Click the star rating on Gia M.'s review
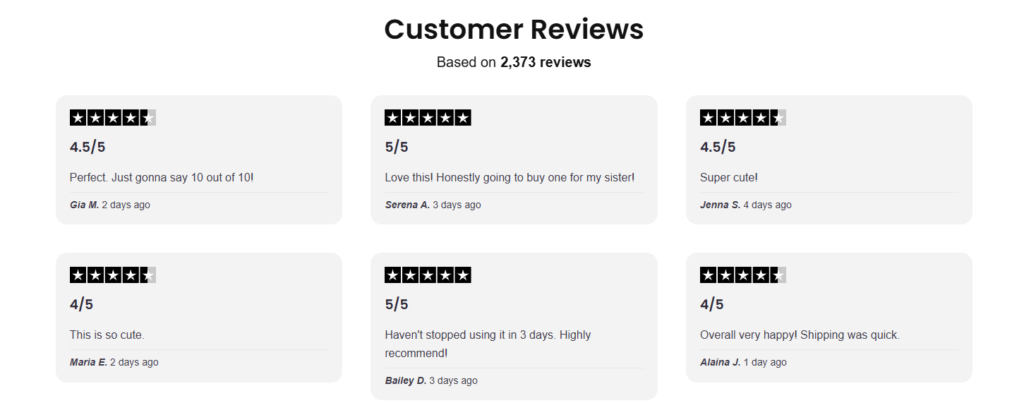 [x=112, y=118]
